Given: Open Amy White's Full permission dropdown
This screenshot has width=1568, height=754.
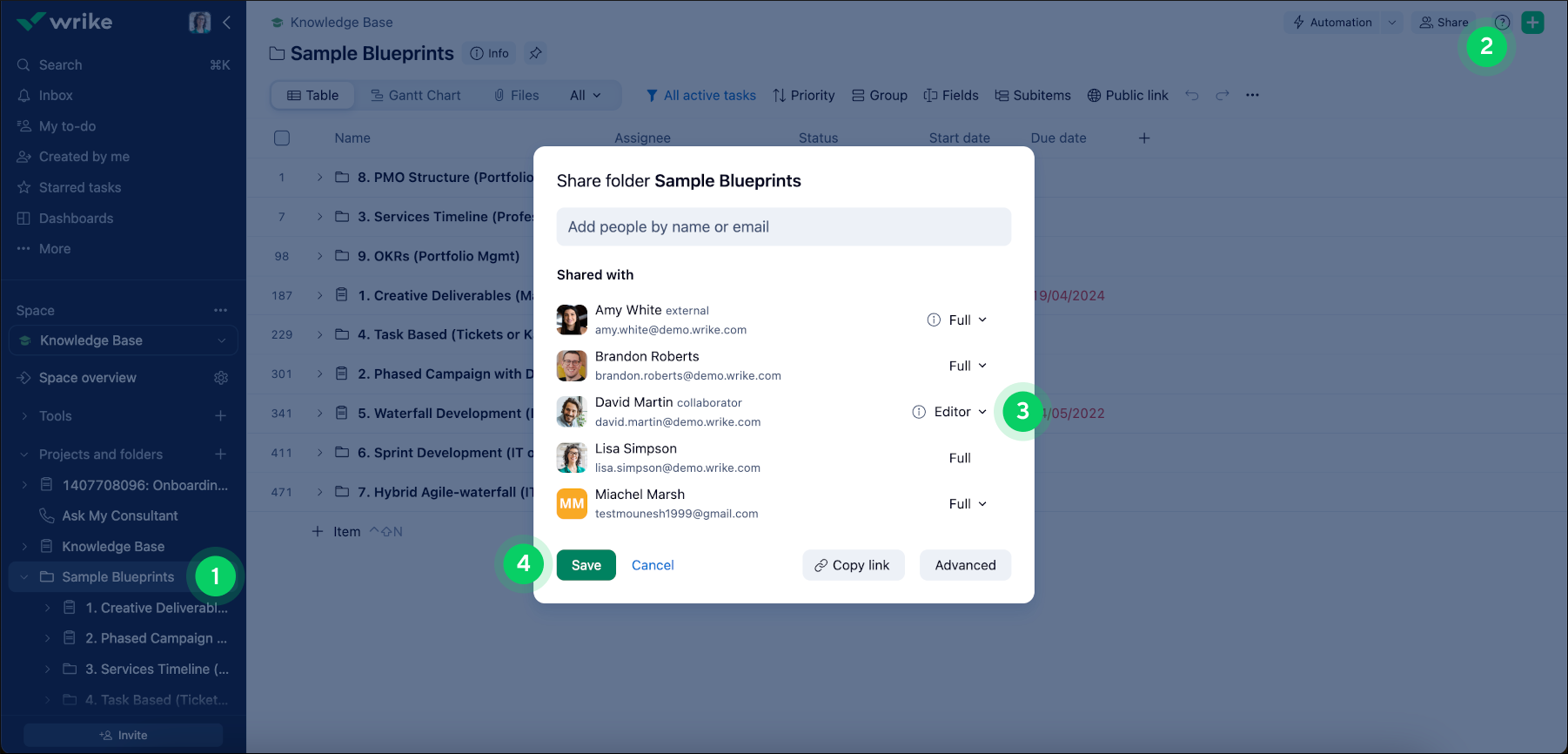Looking at the screenshot, I should coord(968,320).
